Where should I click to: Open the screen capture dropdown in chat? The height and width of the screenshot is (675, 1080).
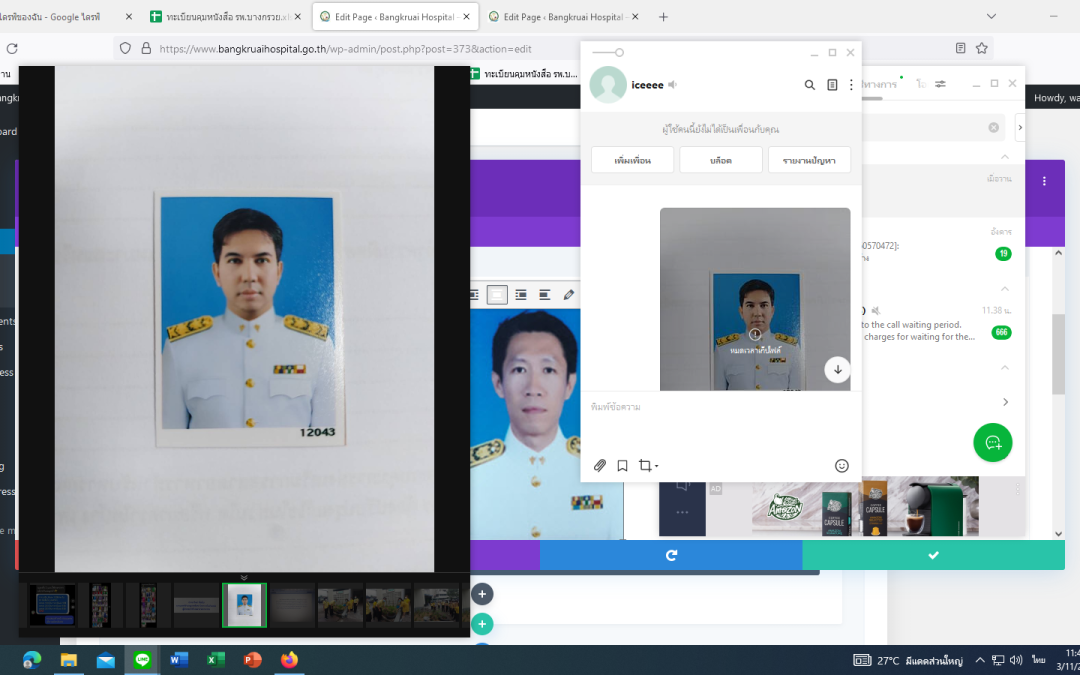click(x=649, y=465)
